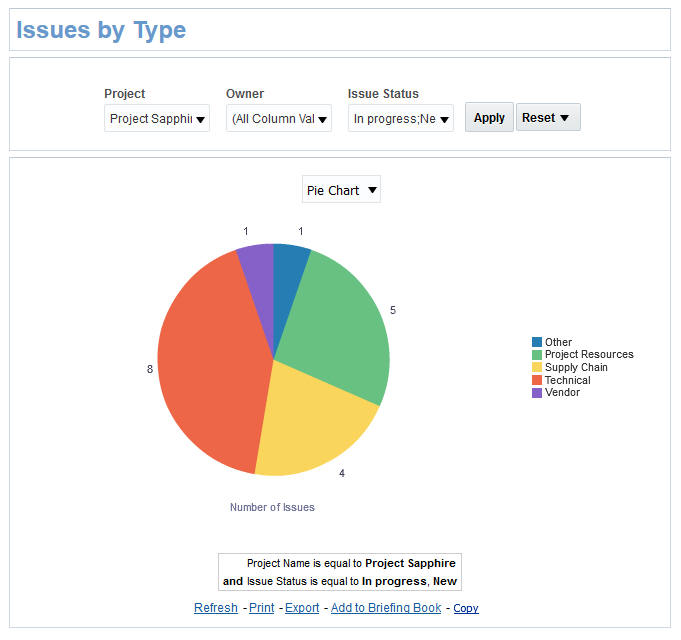
Task: Click the Copy link
Action: click(466, 608)
